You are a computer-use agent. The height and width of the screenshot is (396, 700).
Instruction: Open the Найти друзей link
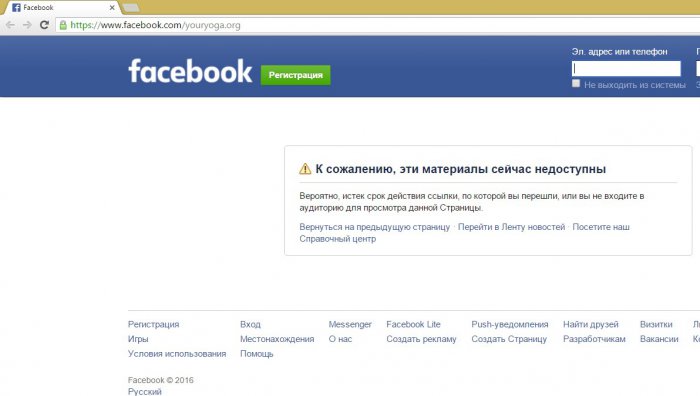coord(591,324)
